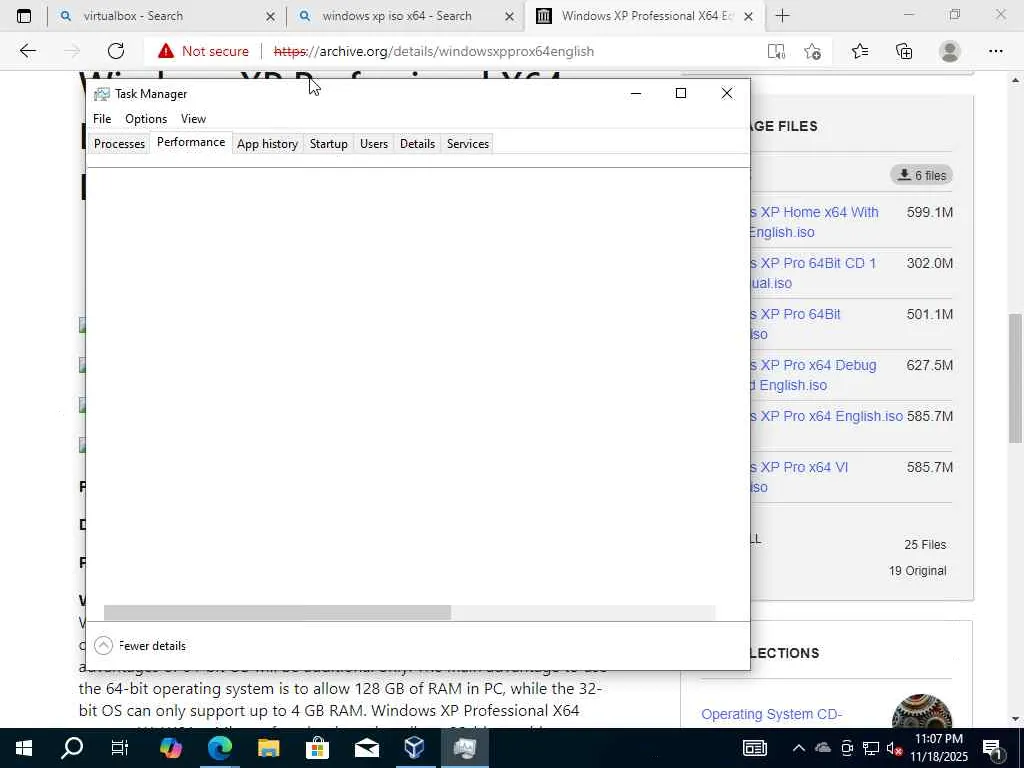
Task: Close the virtualbox - Search tab
Action: point(270,16)
